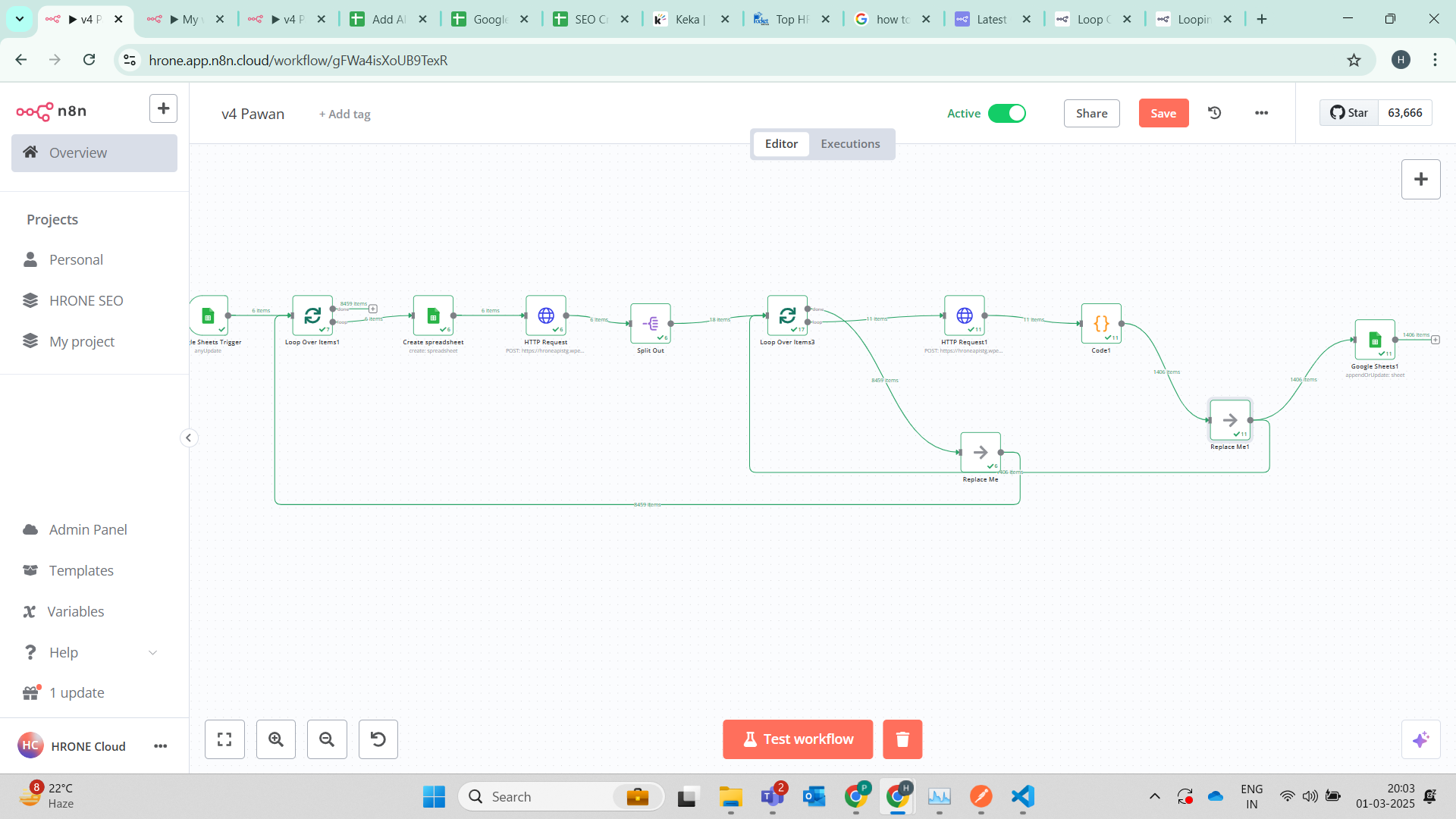Open Templates in the sidebar
Viewport: 1456px width, 819px height.
[81, 570]
